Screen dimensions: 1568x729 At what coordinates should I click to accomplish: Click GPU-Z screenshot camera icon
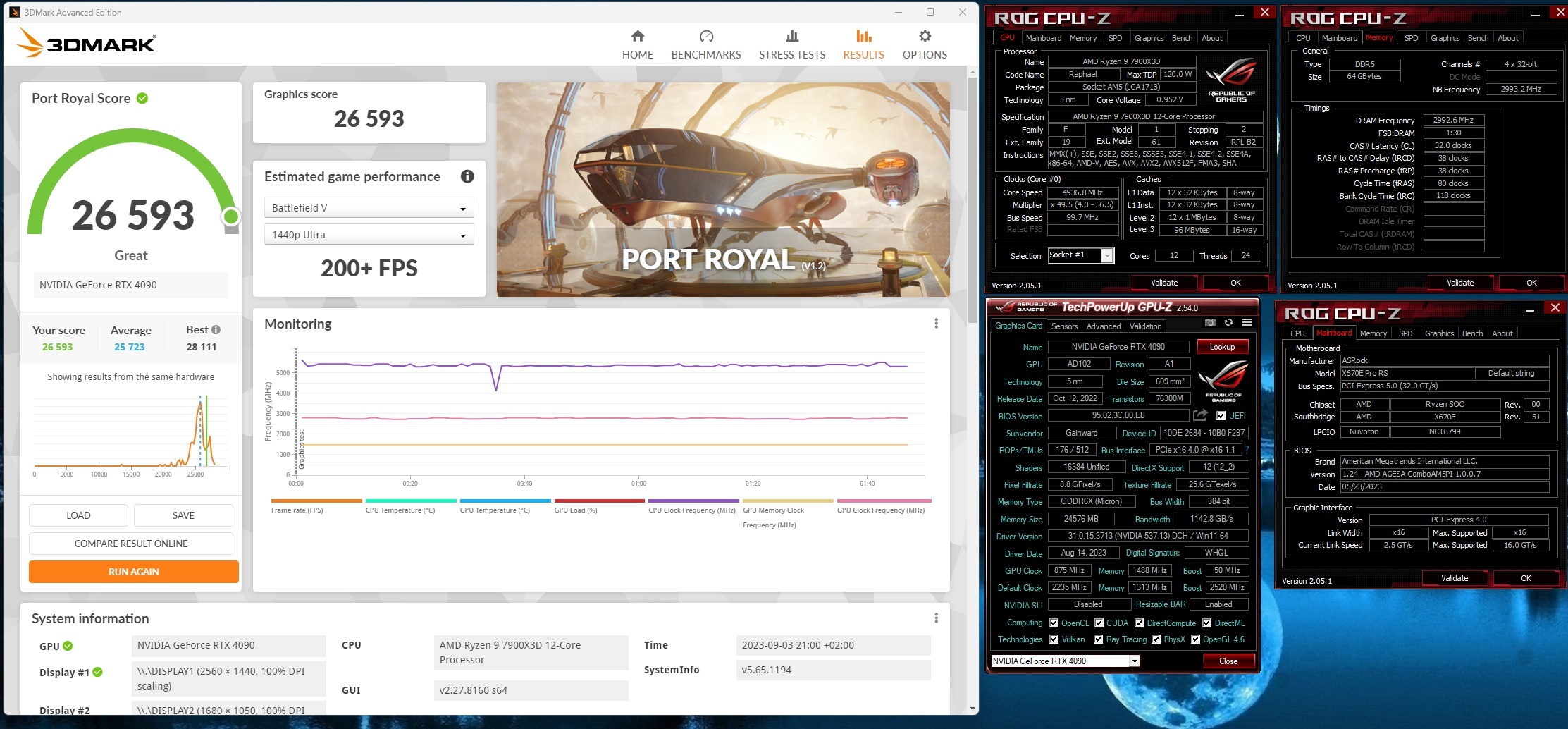pos(1211,322)
